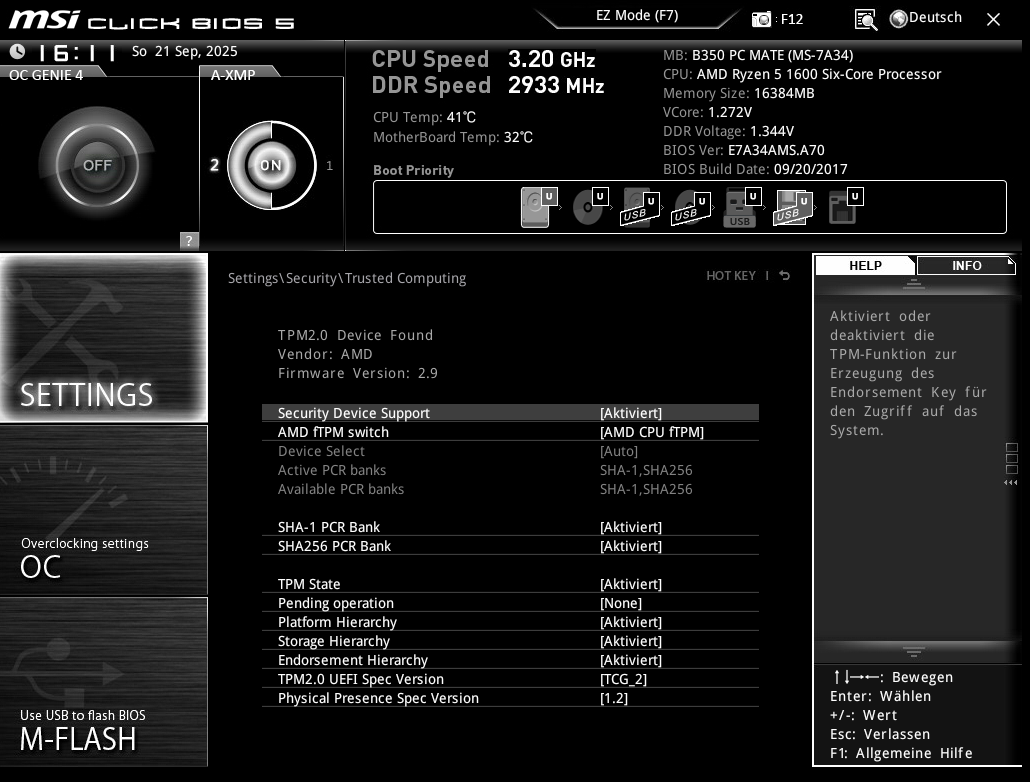
Task: Click the TPM2.0 Device Found text
Action: click(355, 335)
